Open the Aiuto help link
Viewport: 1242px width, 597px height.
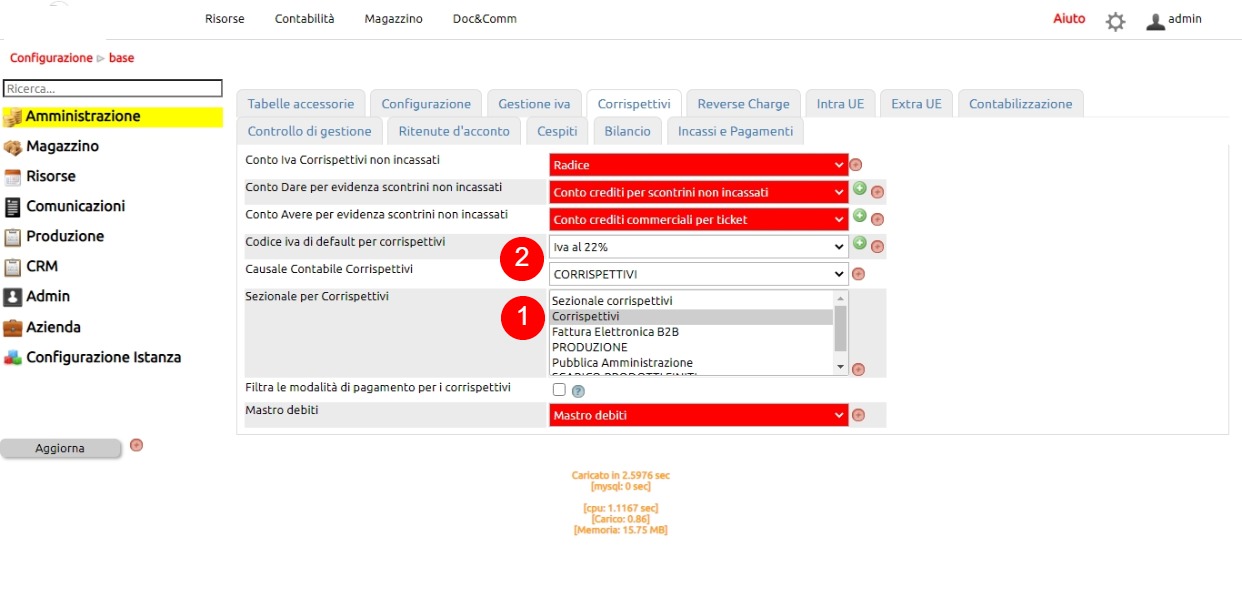1069,19
